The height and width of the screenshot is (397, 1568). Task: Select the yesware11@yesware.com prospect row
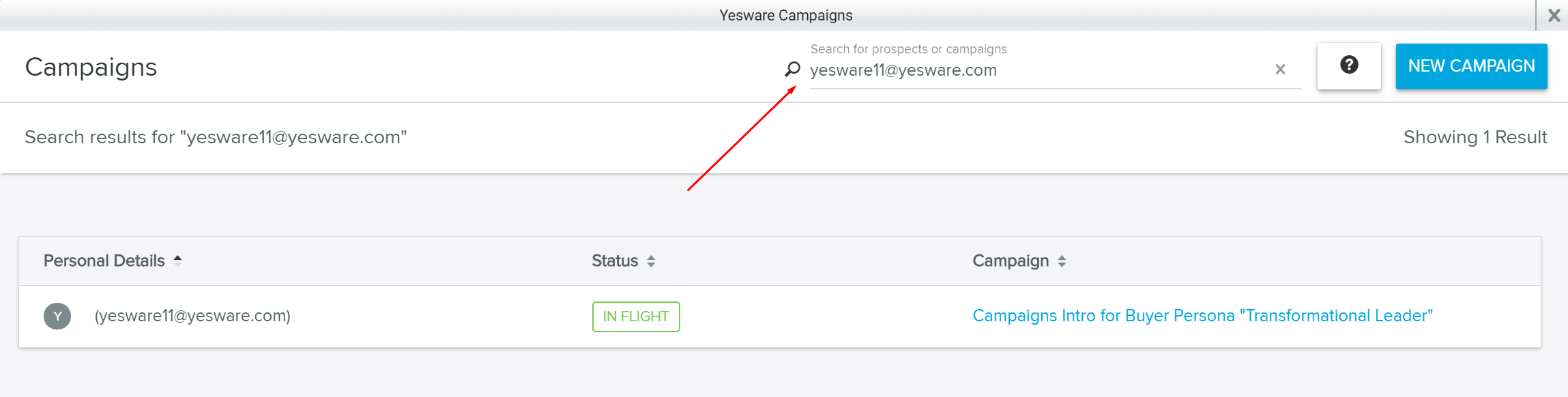(x=192, y=316)
